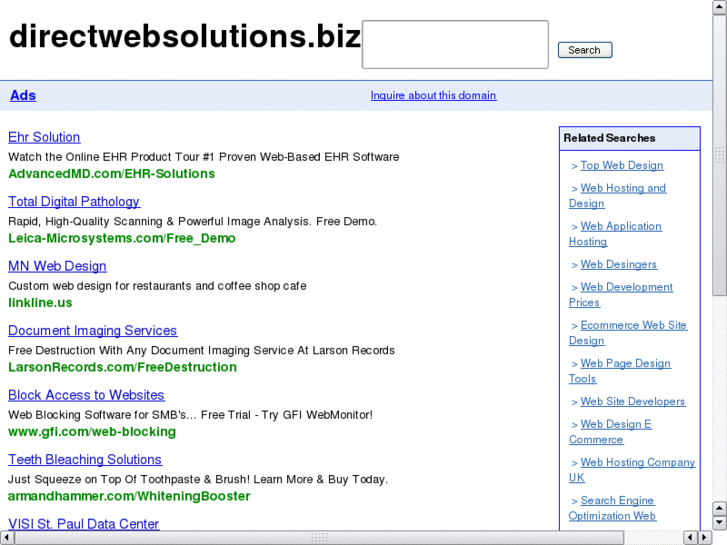This screenshot has width=727, height=545.
Task: Click vertical scrollbar down arrow at bottom
Action: 719,523
